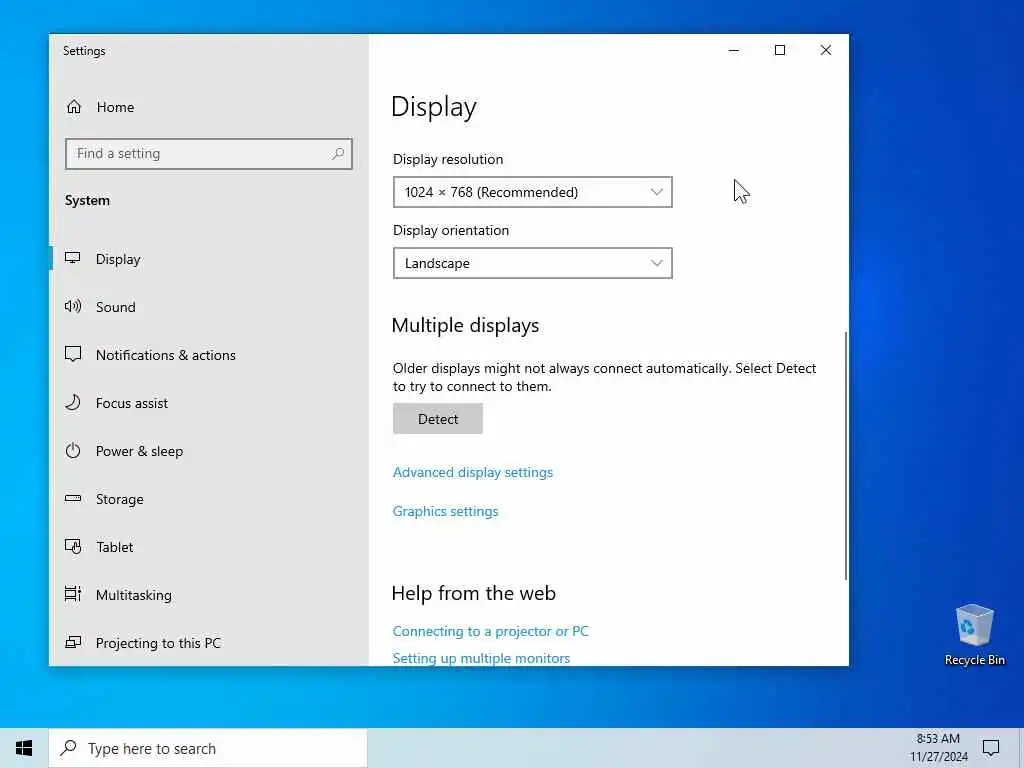Click the magnifier icon in Find a setting
Viewport: 1024px width, 768px height.
coord(338,153)
